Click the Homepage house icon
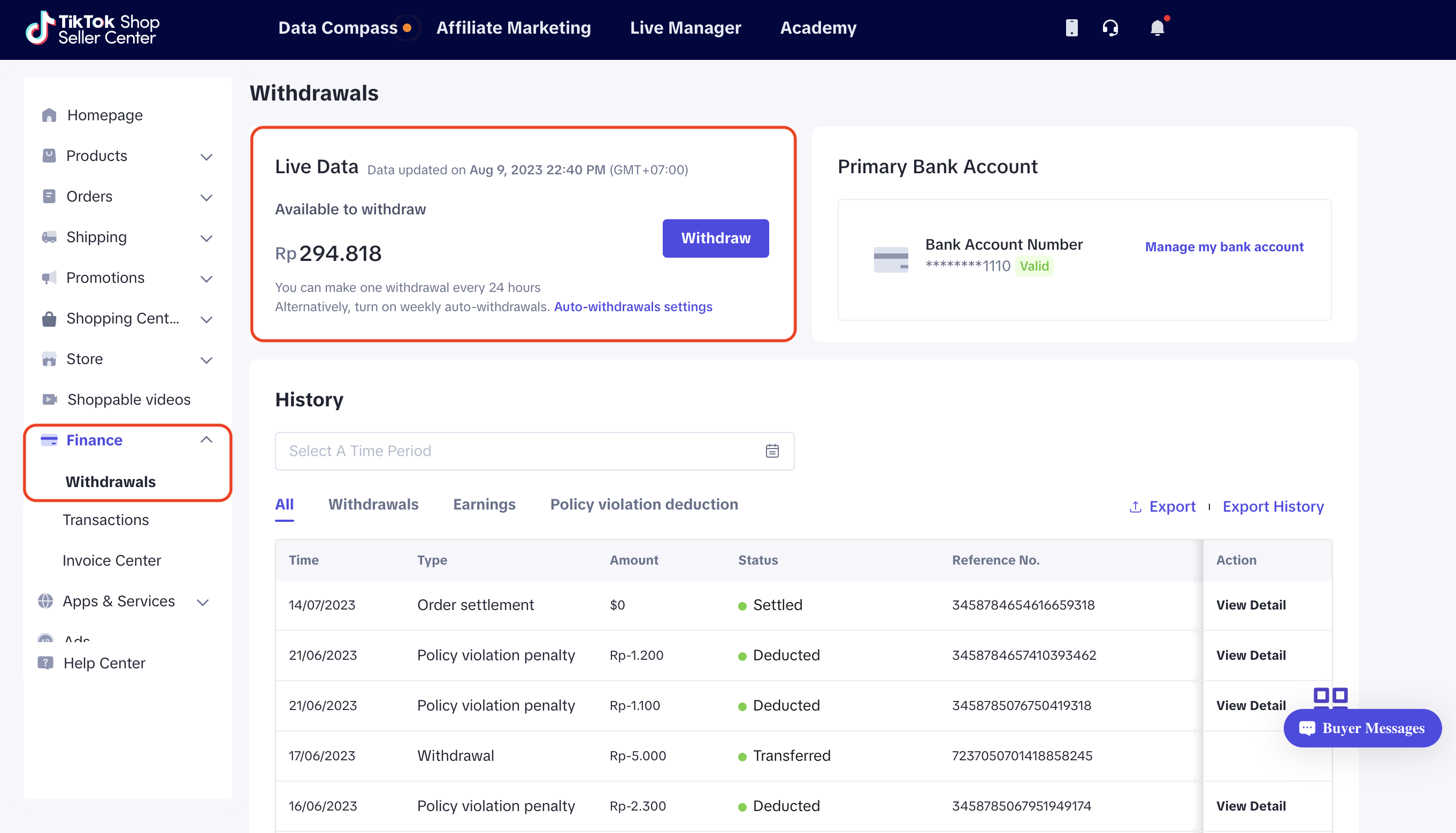 click(49, 115)
